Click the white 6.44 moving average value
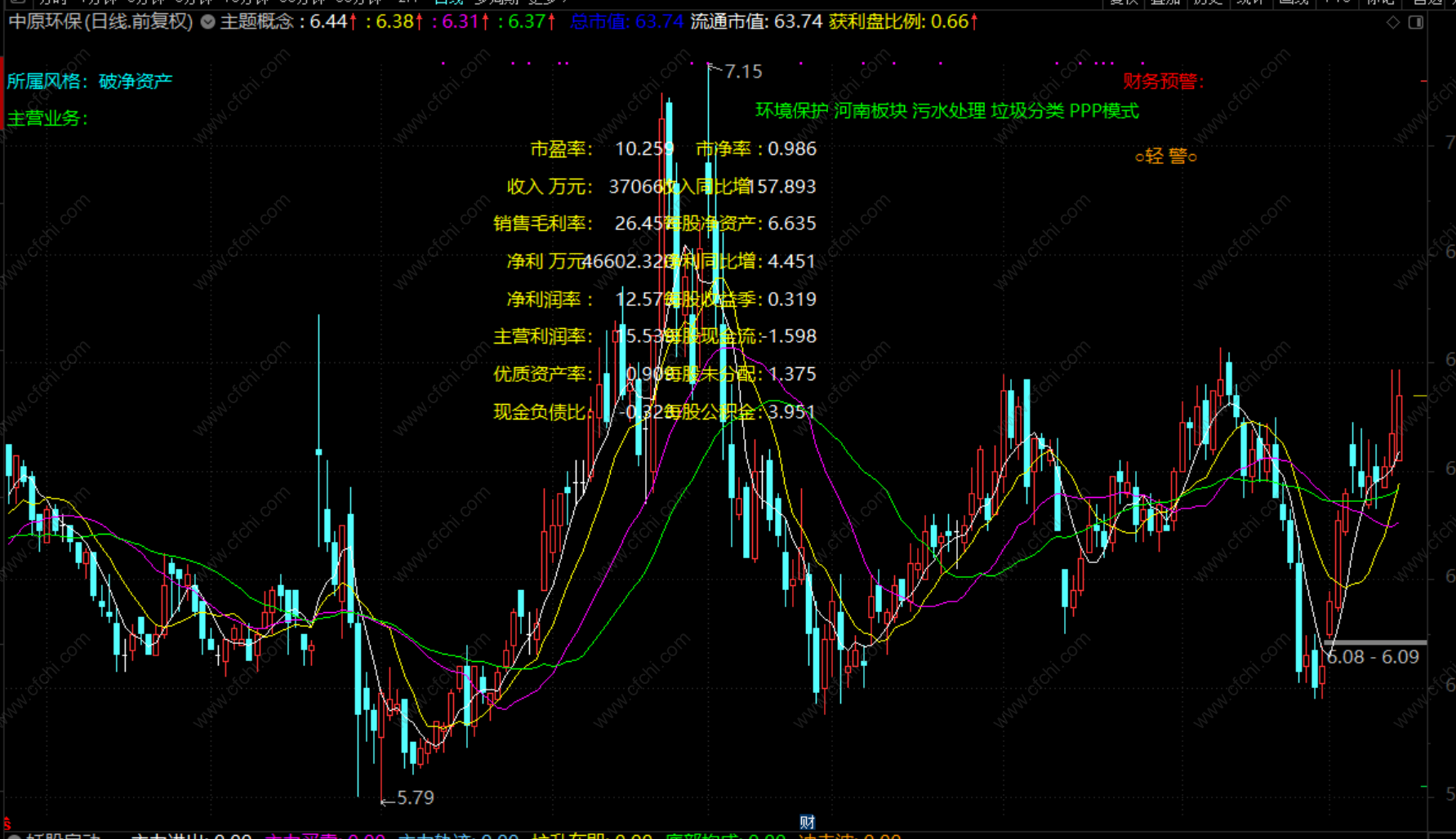1456x839 pixels. point(328,21)
